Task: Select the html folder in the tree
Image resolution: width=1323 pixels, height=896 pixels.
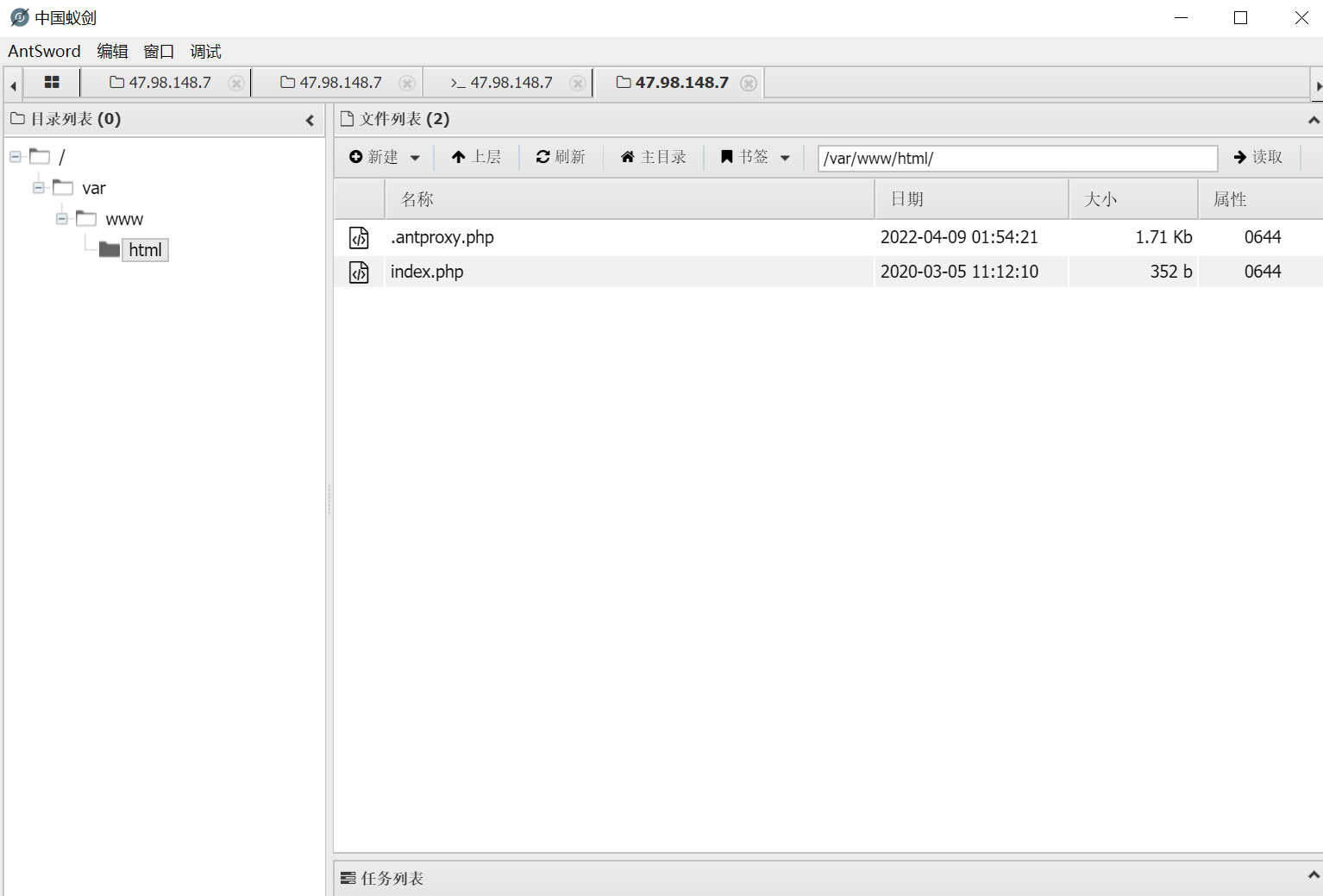Action: click(x=144, y=249)
